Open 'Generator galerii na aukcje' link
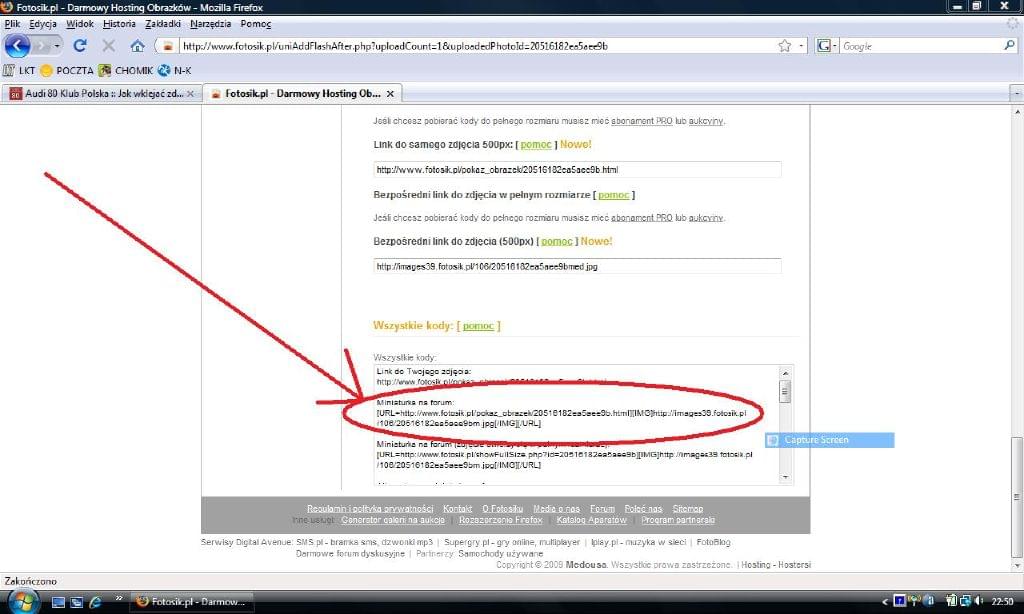The image size is (1024, 614). click(392, 520)
